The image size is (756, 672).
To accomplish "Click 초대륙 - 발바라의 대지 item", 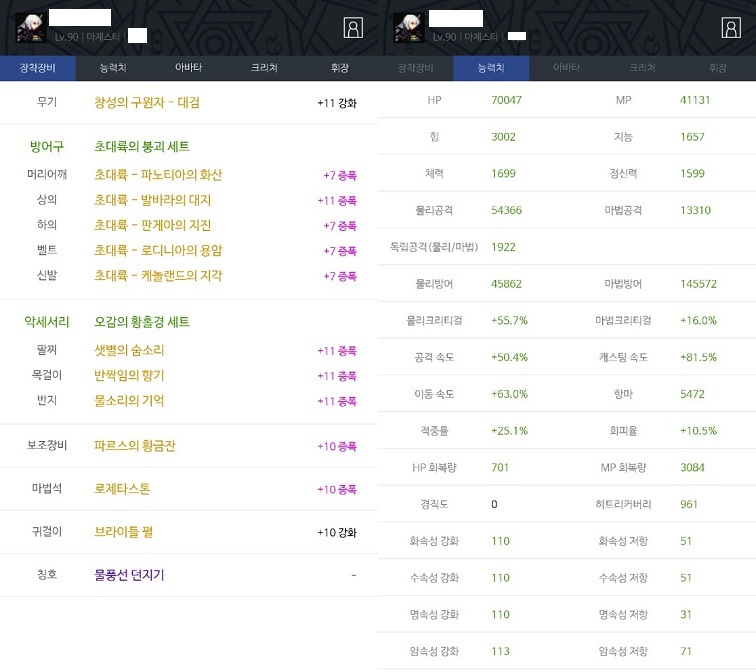I will pyautogui.click(x=152, y=200).
